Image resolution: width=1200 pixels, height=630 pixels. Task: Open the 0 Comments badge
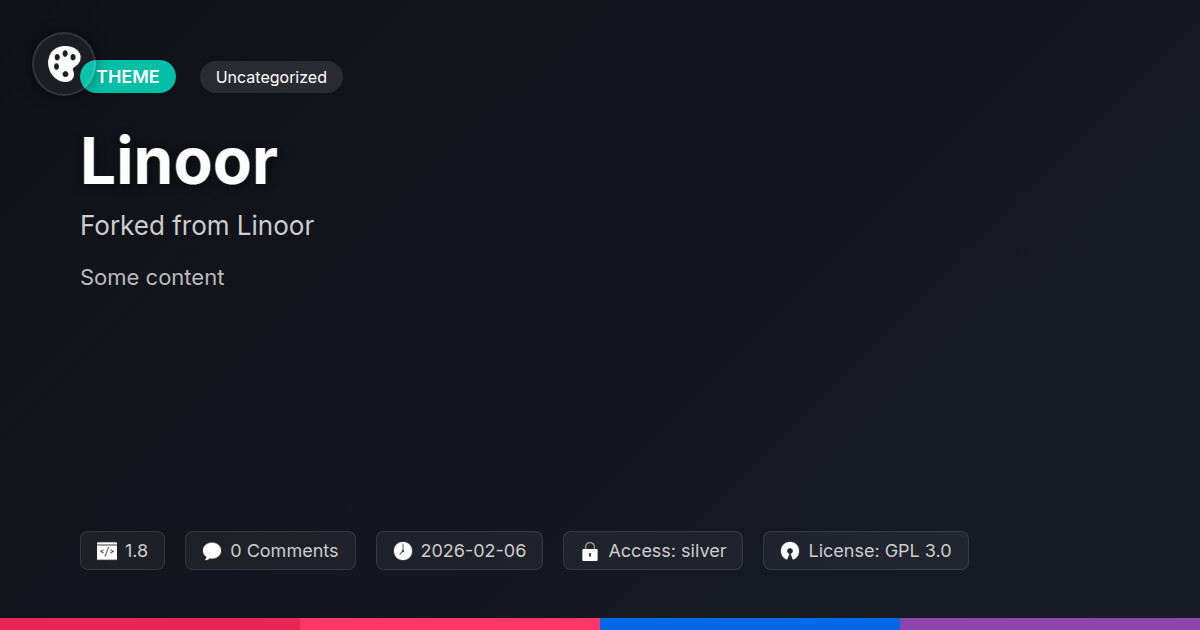pos(270,551)
